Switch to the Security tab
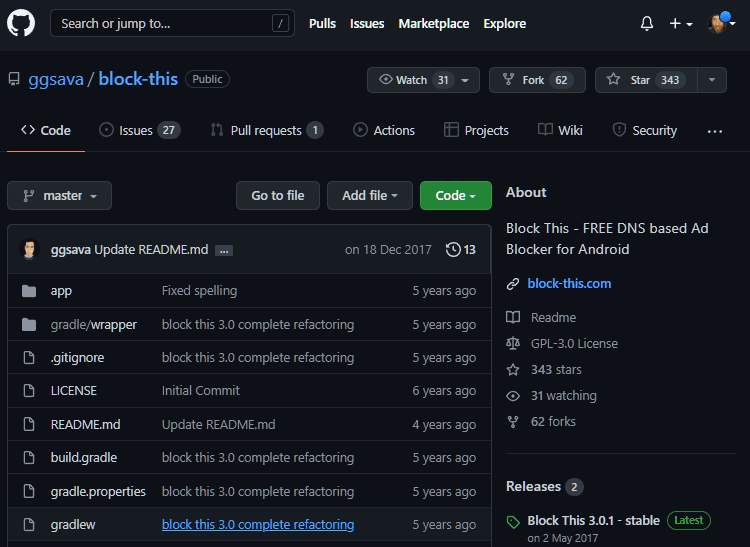 pyautogui.click(x=645, y=130)
